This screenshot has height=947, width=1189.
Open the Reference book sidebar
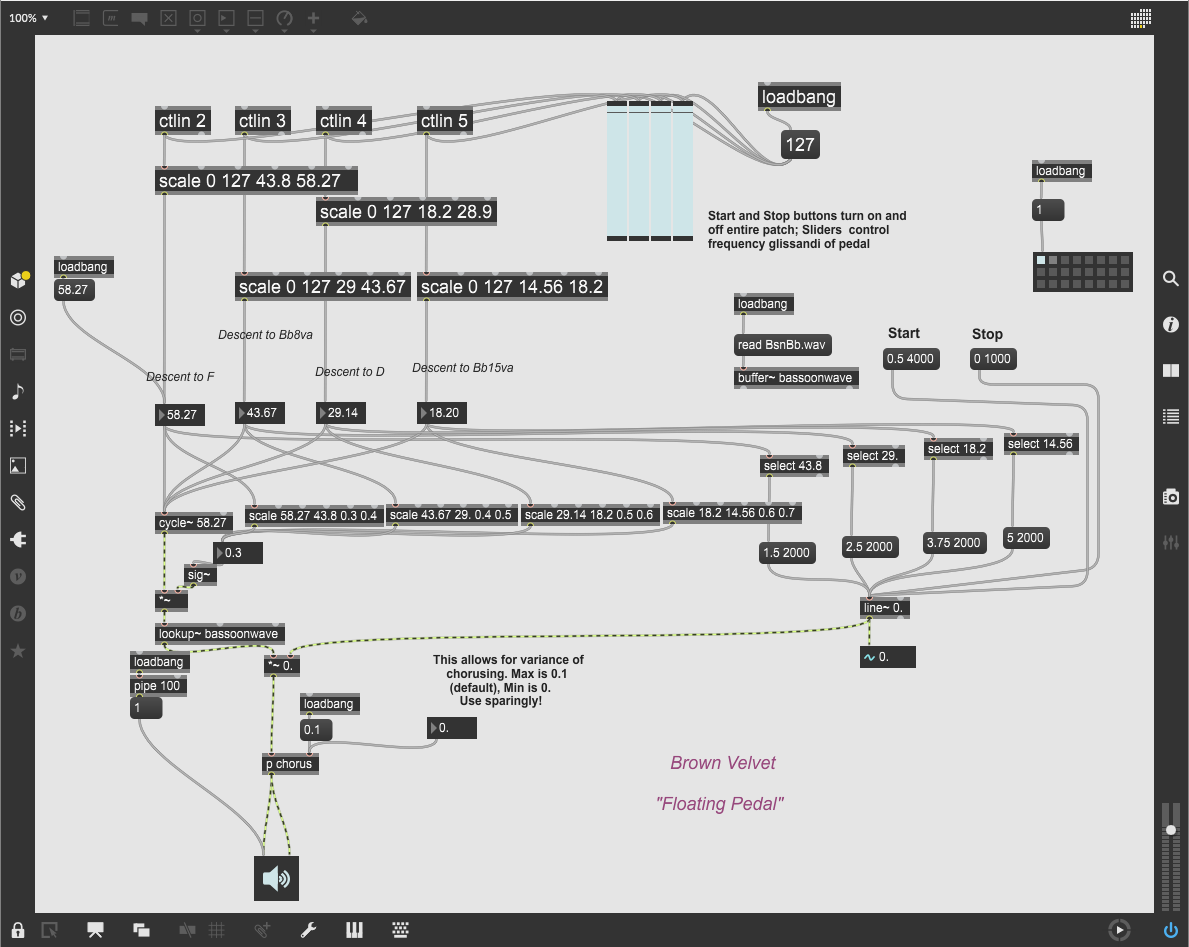1171,370
